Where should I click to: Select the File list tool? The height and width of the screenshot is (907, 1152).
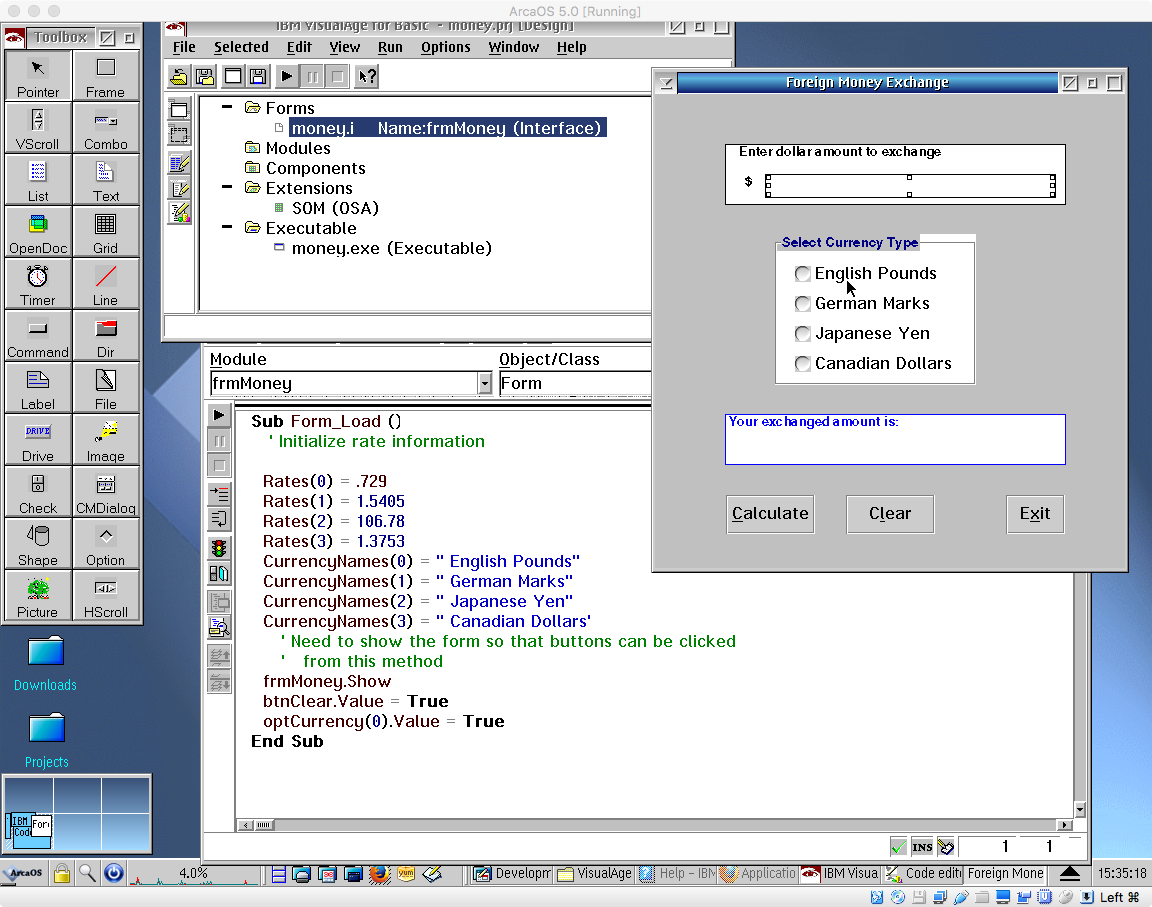click(106, 389)
